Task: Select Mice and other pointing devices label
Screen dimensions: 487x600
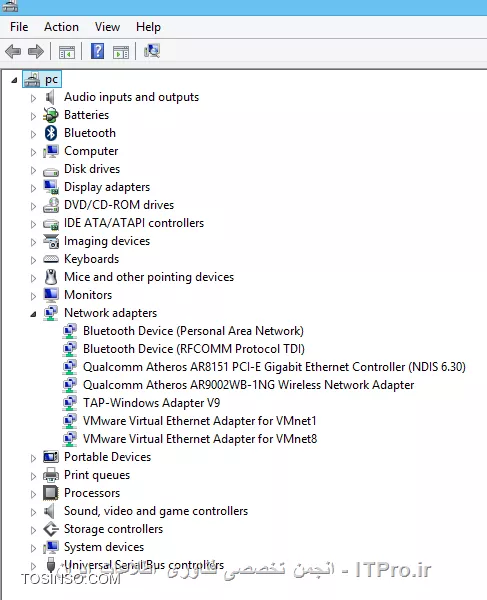Action: pyautogui.click(x=149, y=277)
